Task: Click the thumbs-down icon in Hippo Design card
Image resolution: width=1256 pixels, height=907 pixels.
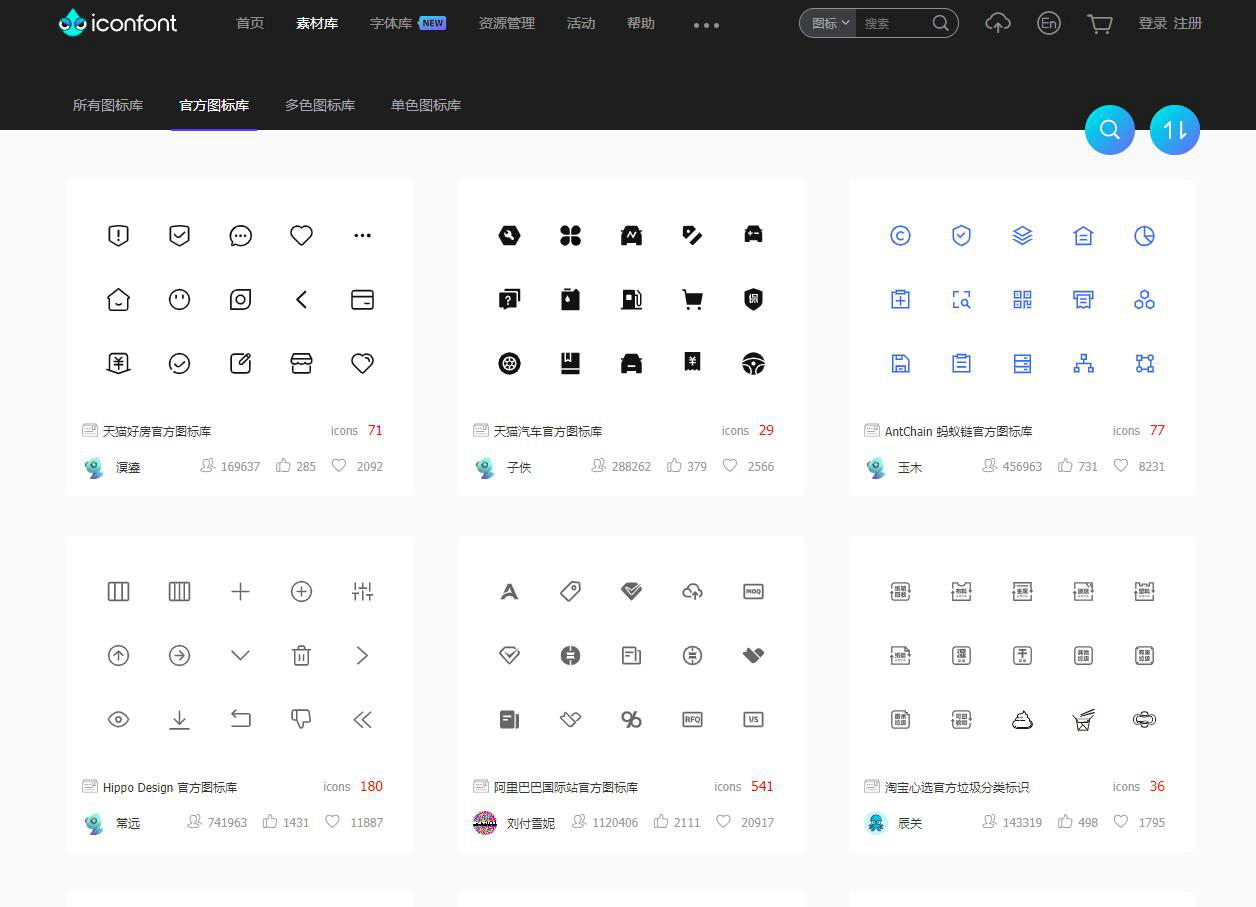Action: click(301, 719)
